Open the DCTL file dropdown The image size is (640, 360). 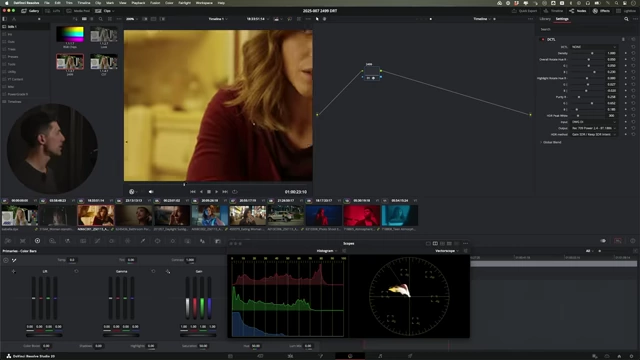pos(594,47)
